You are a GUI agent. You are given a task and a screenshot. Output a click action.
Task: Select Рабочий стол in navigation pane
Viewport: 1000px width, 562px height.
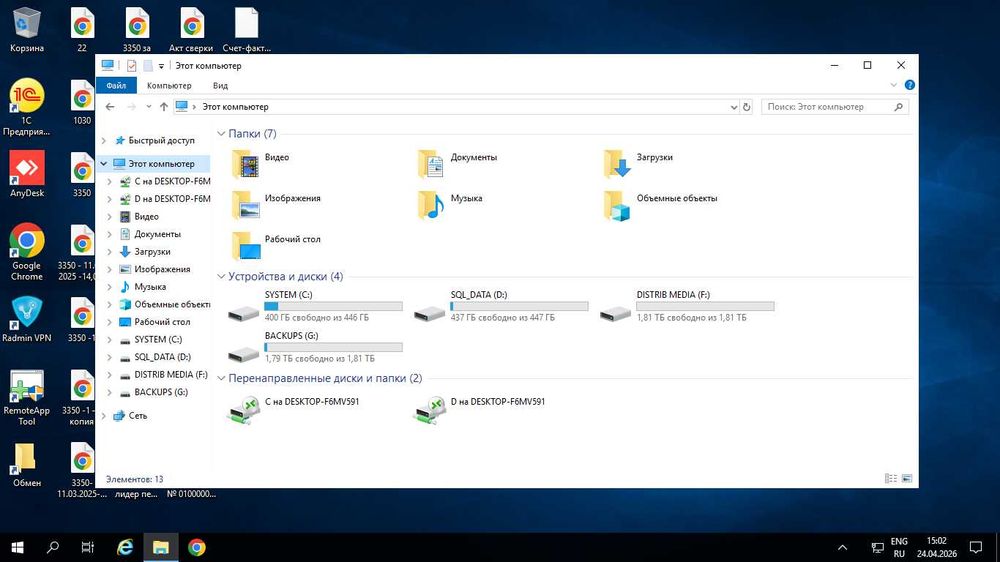(x=161, y=322)
